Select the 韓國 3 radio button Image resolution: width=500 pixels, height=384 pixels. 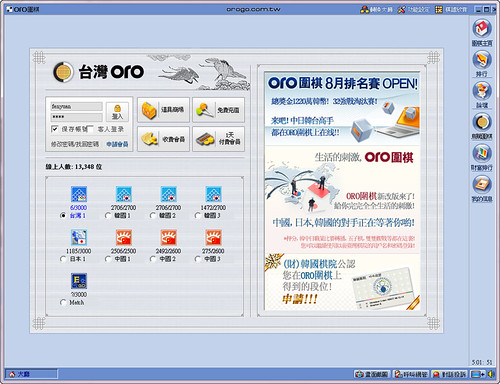[197, 216]
